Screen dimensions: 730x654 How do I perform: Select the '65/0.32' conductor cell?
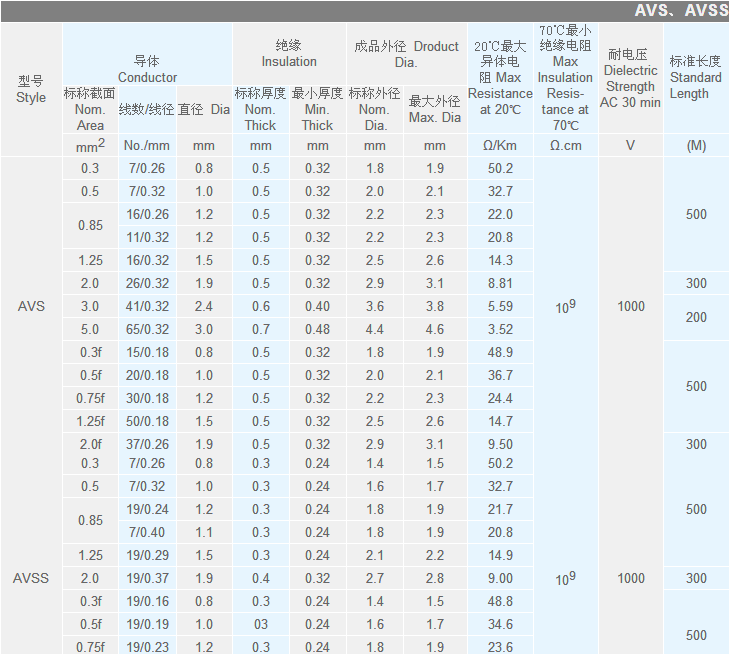pyautogui.click(x=147, y=329)
